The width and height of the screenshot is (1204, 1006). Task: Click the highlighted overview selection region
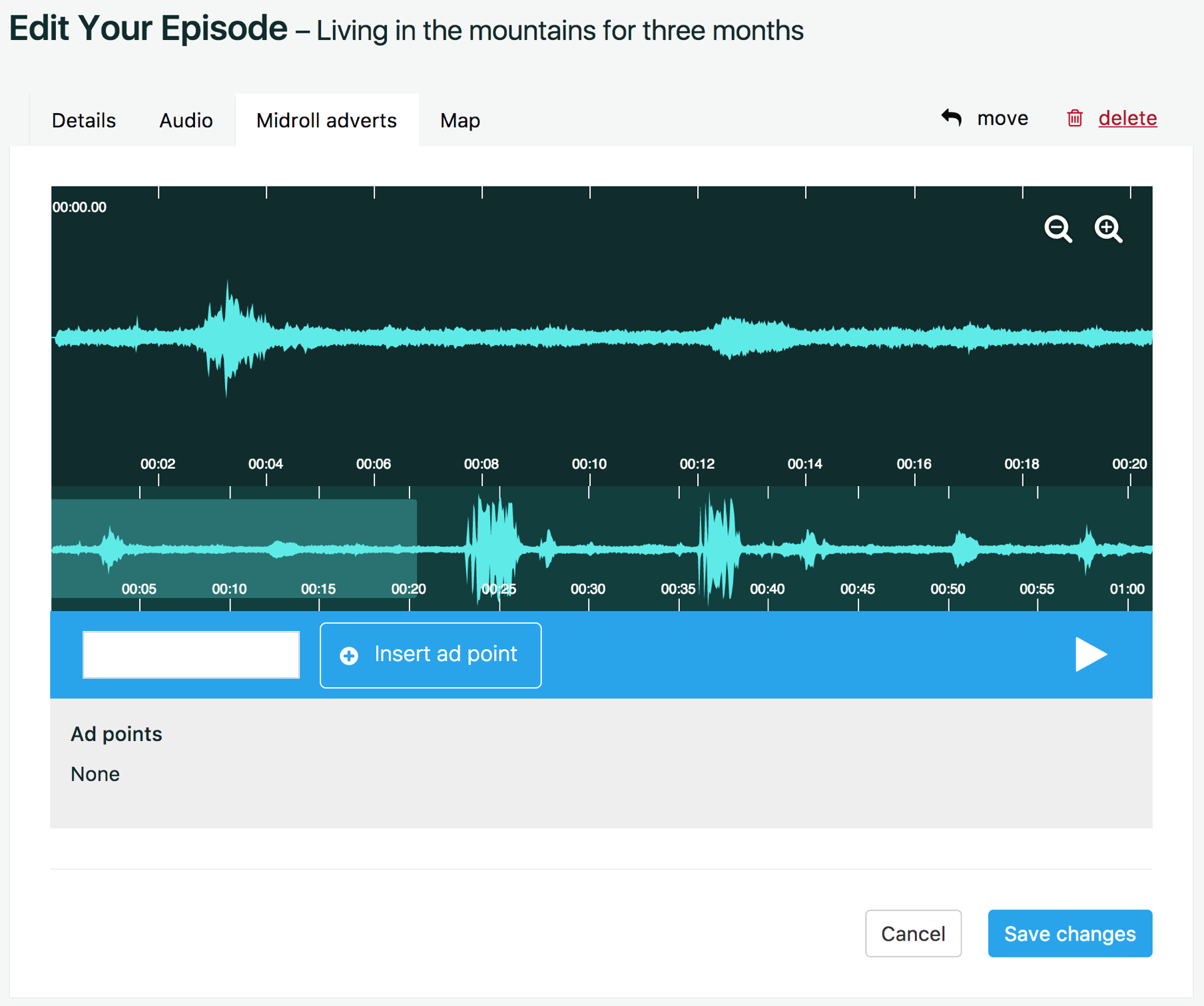click(234, 549)
